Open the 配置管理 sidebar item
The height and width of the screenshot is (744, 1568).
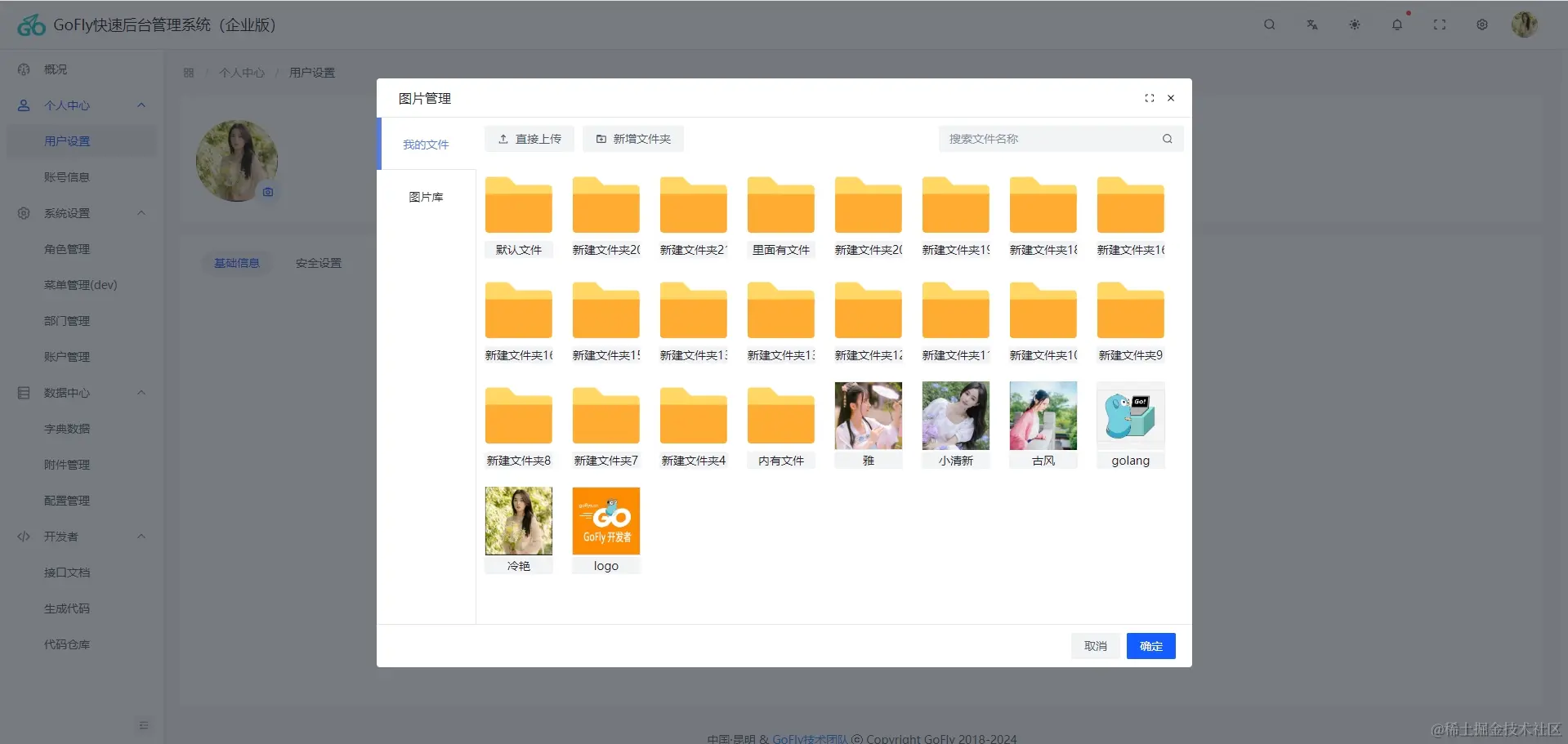[x=82, y=501]
